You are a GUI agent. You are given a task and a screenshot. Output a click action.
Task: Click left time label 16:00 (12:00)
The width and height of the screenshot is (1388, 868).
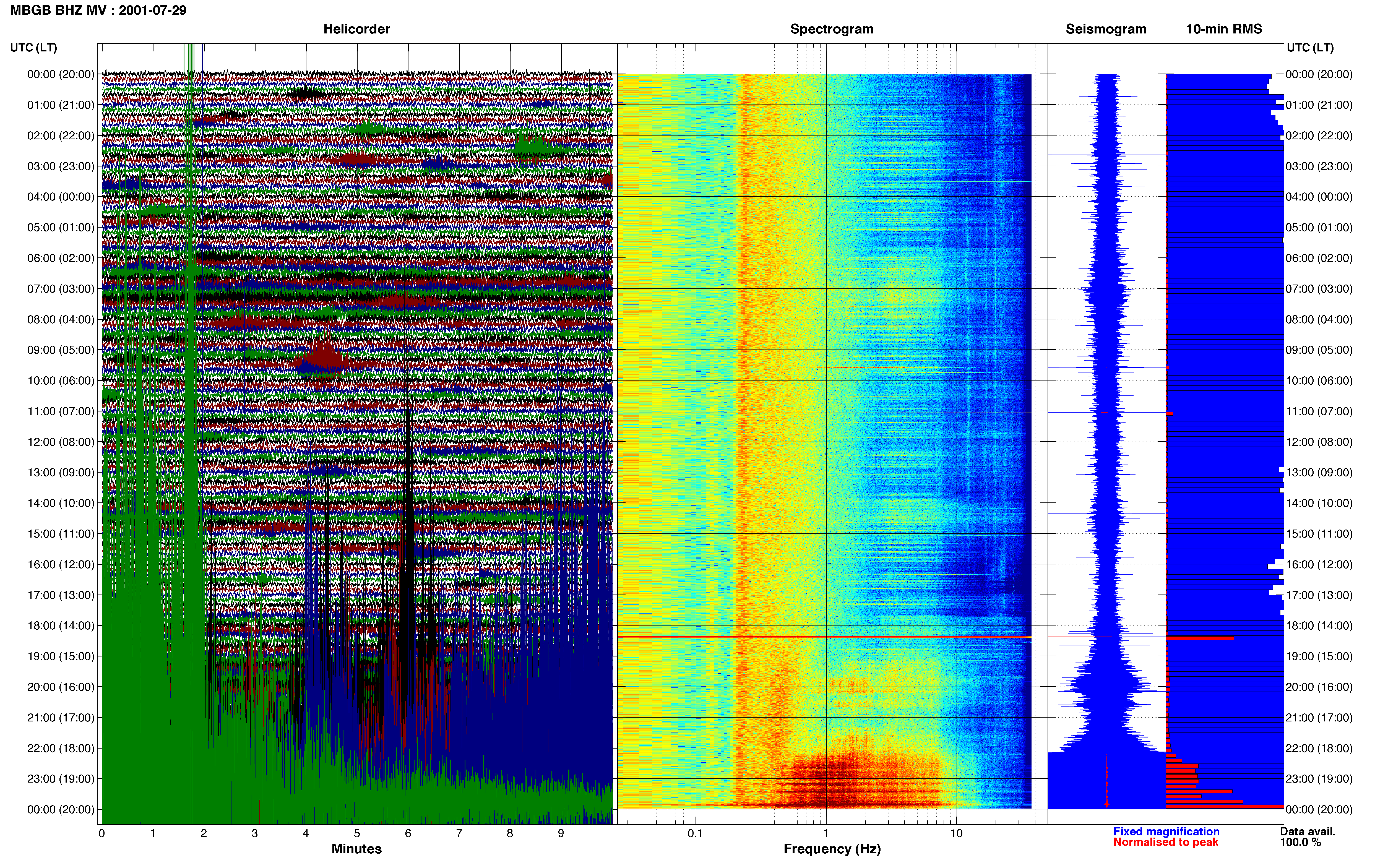[x=61, y=564]
